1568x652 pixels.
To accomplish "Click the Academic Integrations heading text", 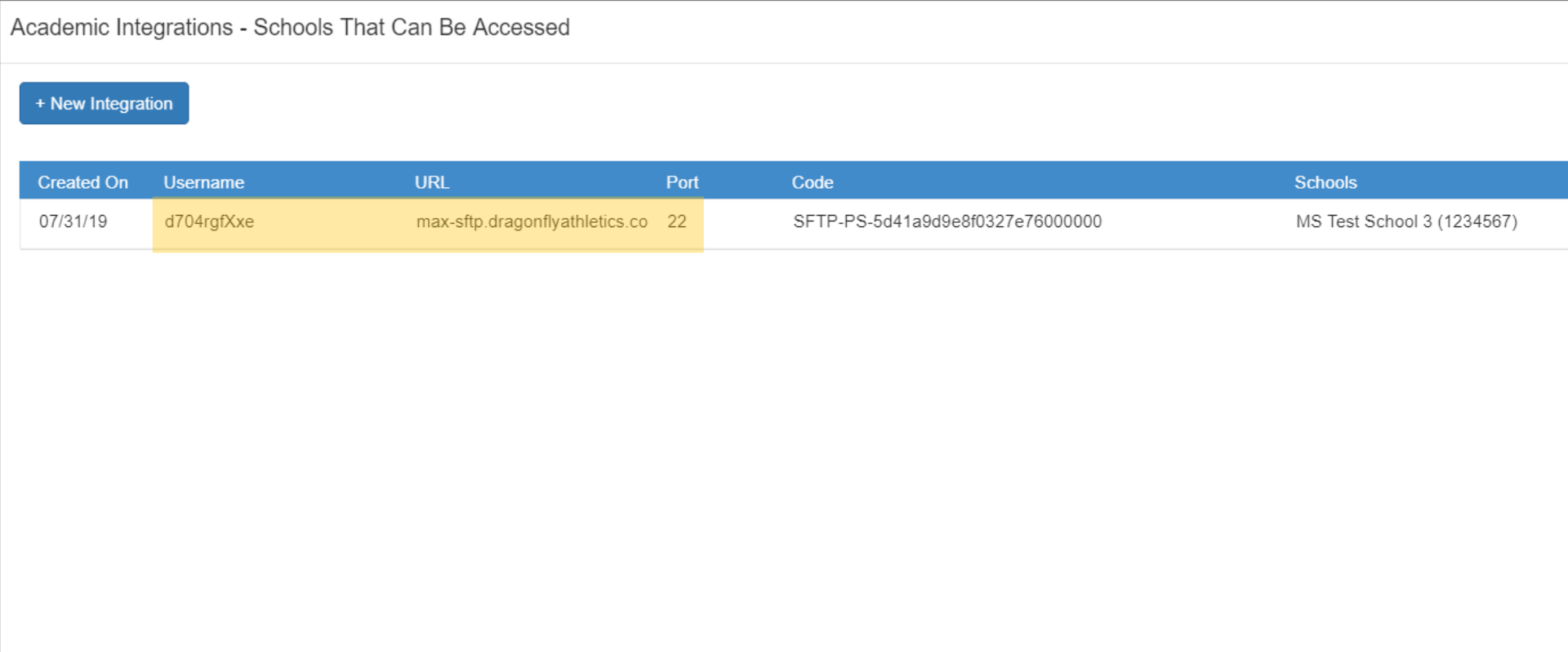I will click(x=122, y=28).
